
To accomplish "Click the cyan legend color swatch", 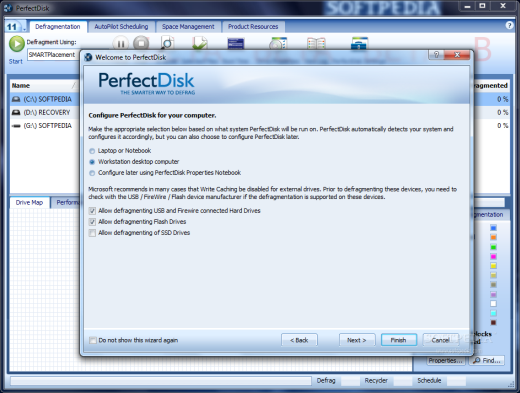I will tap(493, 313).
